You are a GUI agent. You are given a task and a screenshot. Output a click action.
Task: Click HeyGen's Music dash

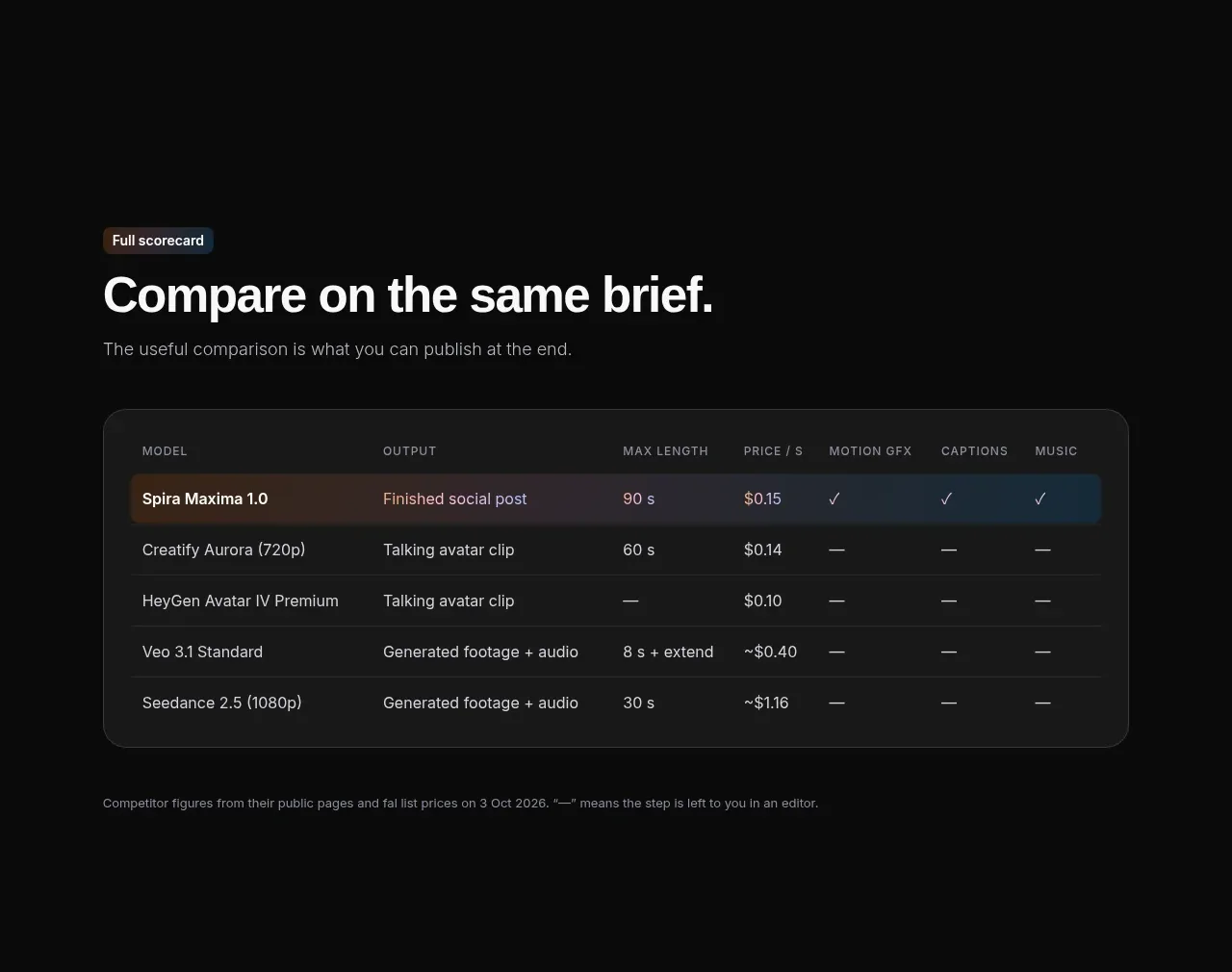(1042, 601)
